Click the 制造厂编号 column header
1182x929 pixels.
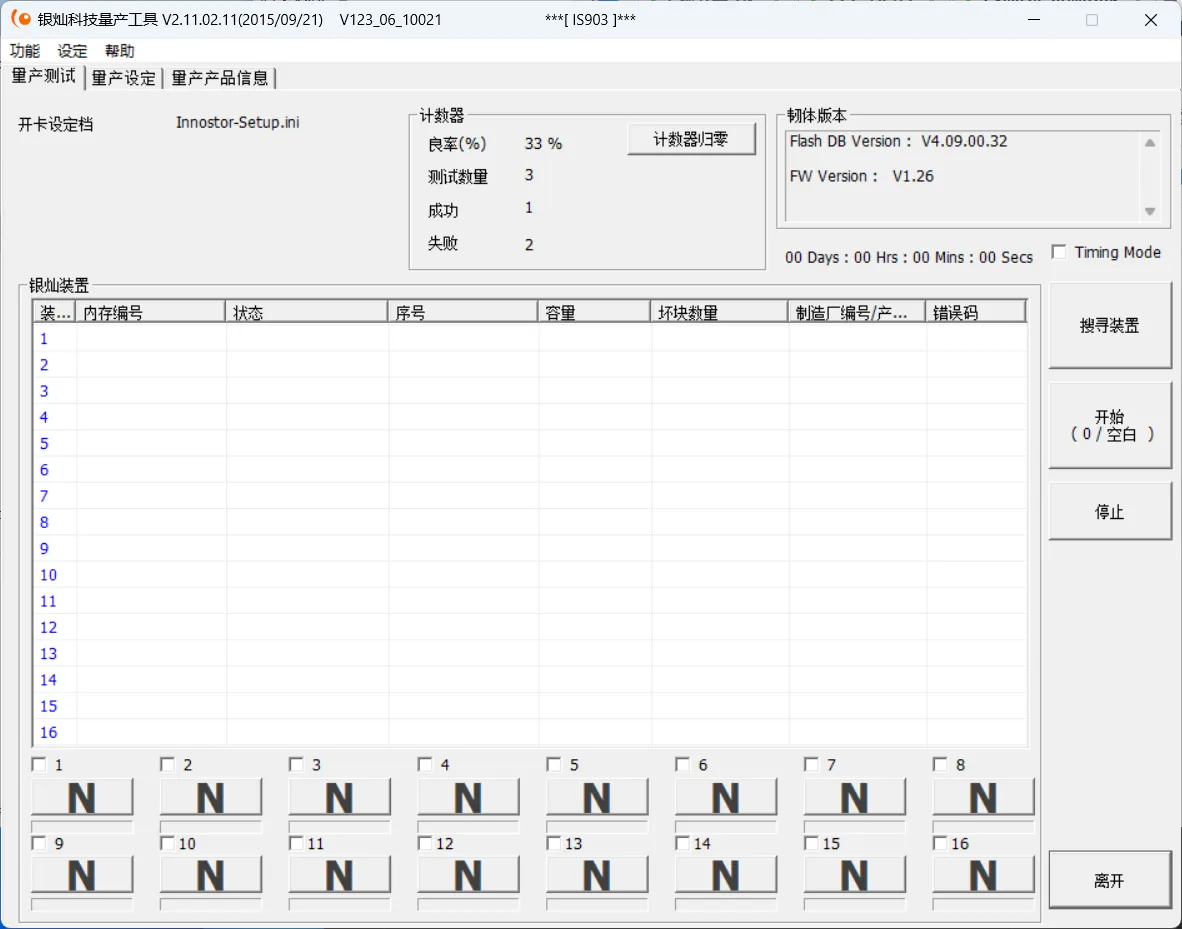[856, 312]
